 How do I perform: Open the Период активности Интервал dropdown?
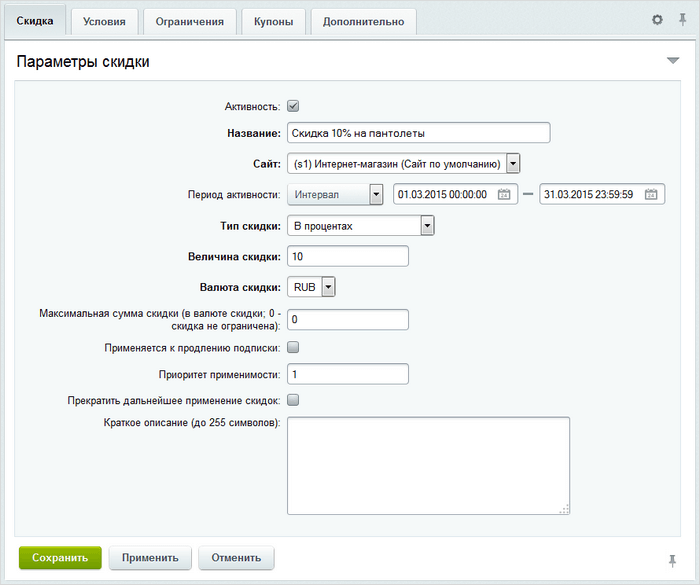[376, 195]
